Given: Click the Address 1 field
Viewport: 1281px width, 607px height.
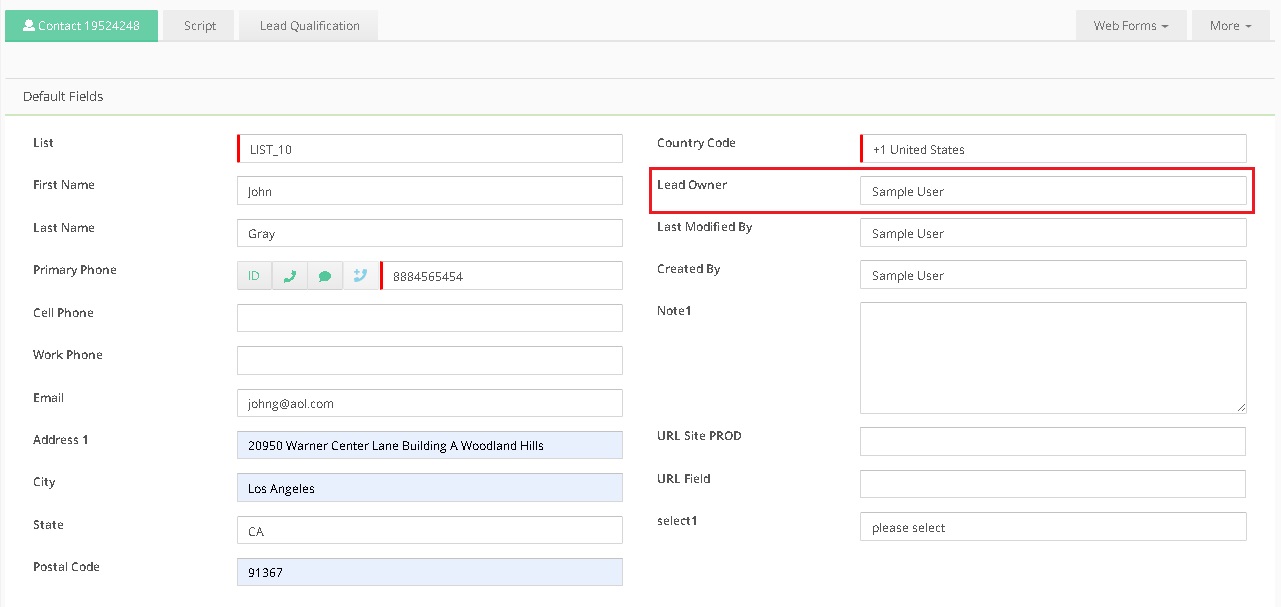Looking at the screenshot, I should 430,445.
